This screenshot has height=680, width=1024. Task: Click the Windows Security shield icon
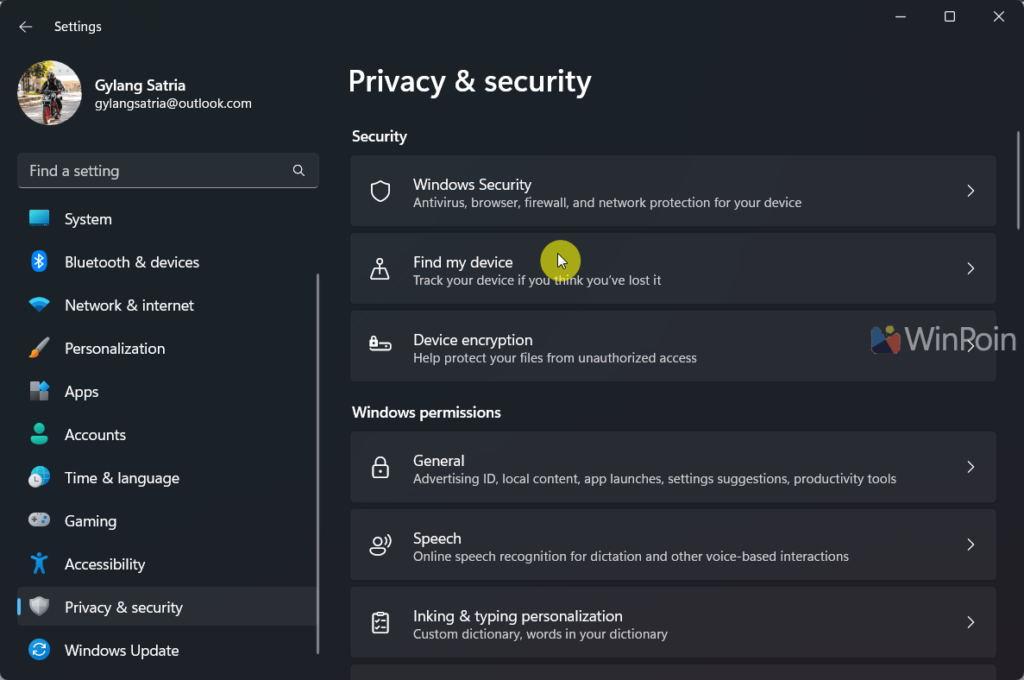(x=380, y=191)
